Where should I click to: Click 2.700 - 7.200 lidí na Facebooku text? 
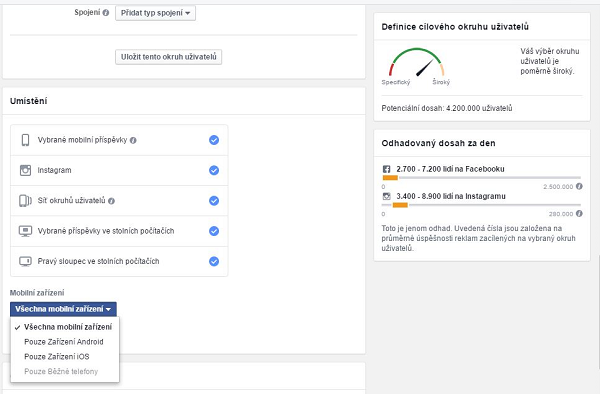point(450,169)
